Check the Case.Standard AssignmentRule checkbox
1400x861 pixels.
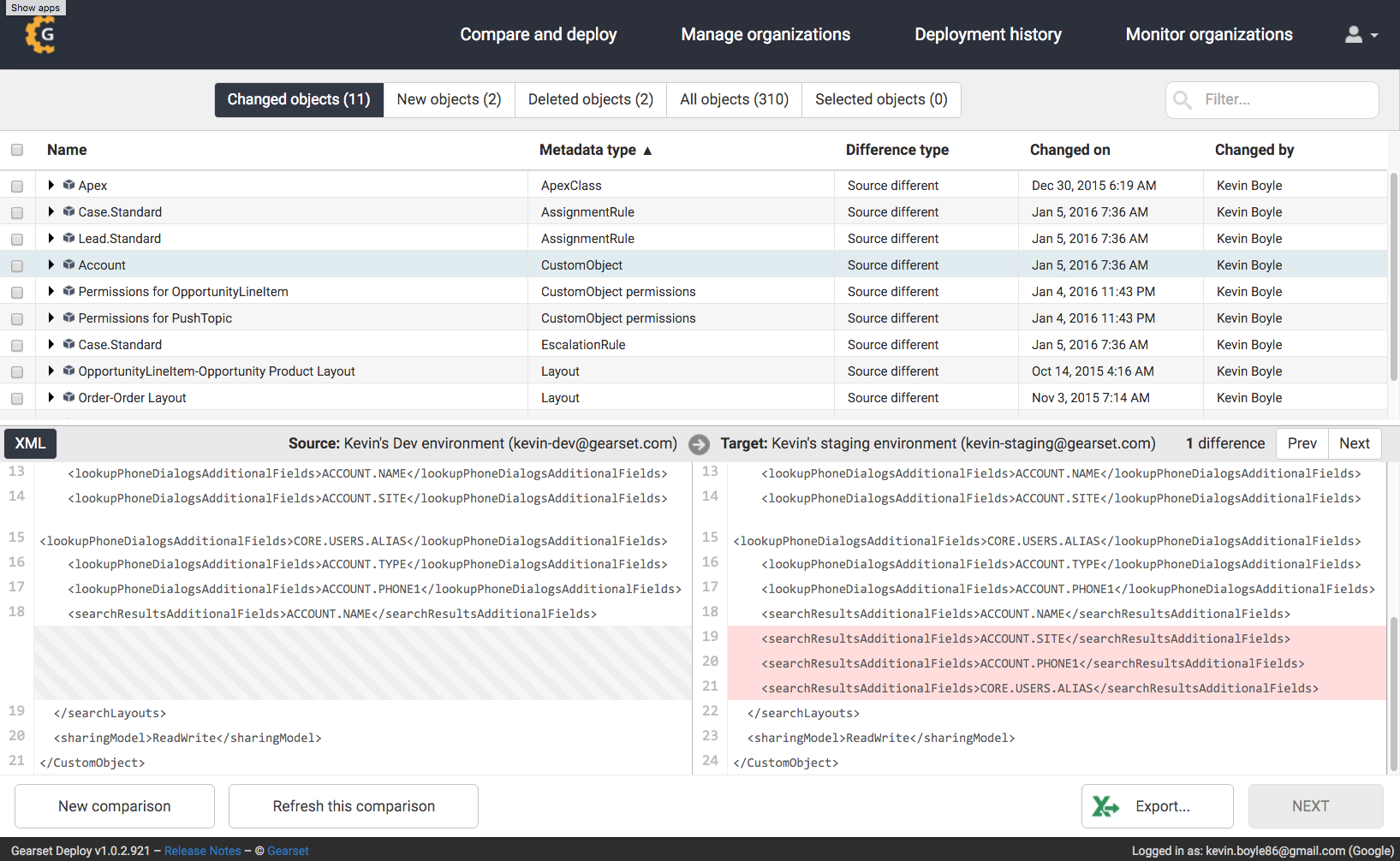17,212
